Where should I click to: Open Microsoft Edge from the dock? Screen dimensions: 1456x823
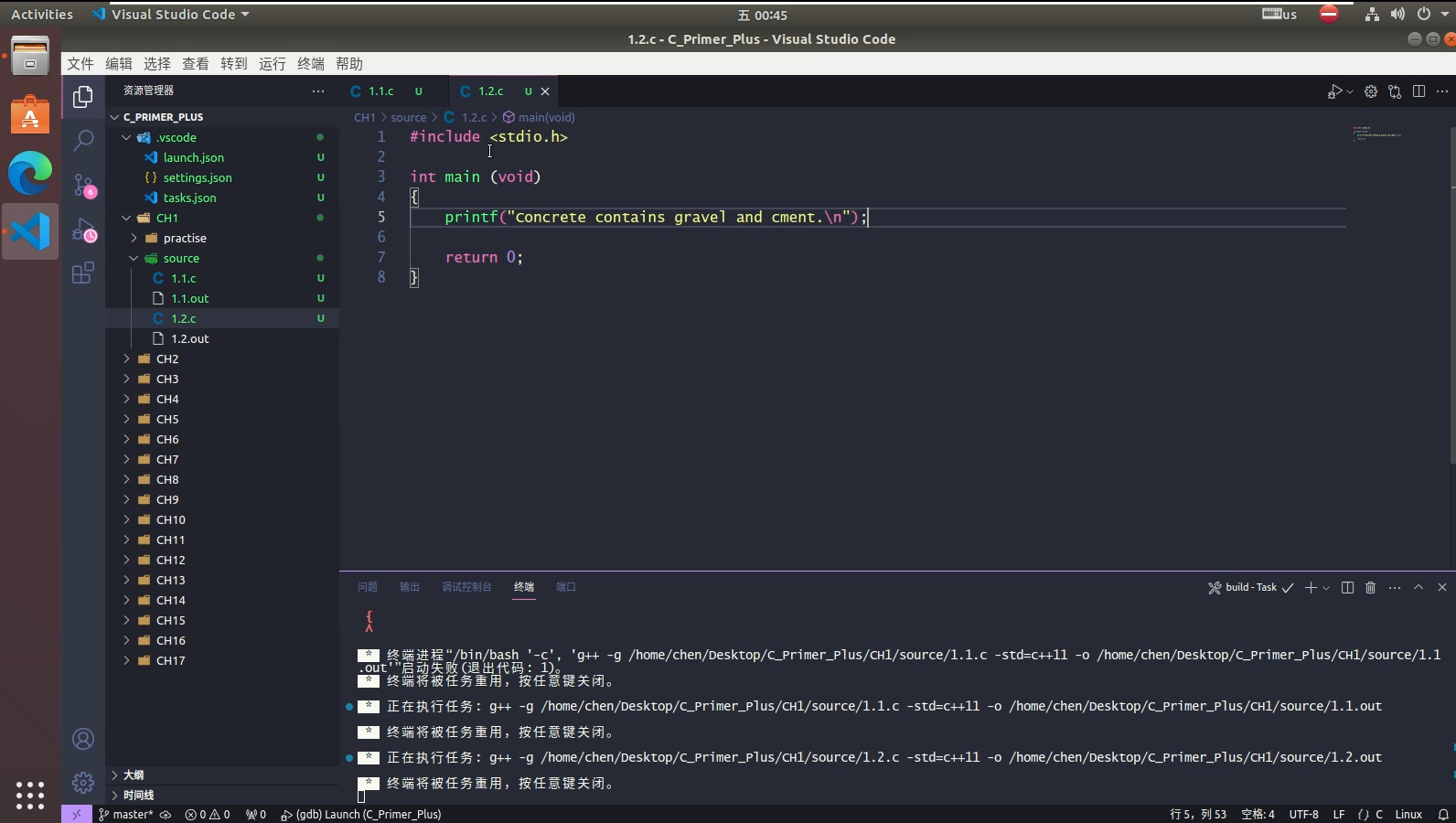30,173
